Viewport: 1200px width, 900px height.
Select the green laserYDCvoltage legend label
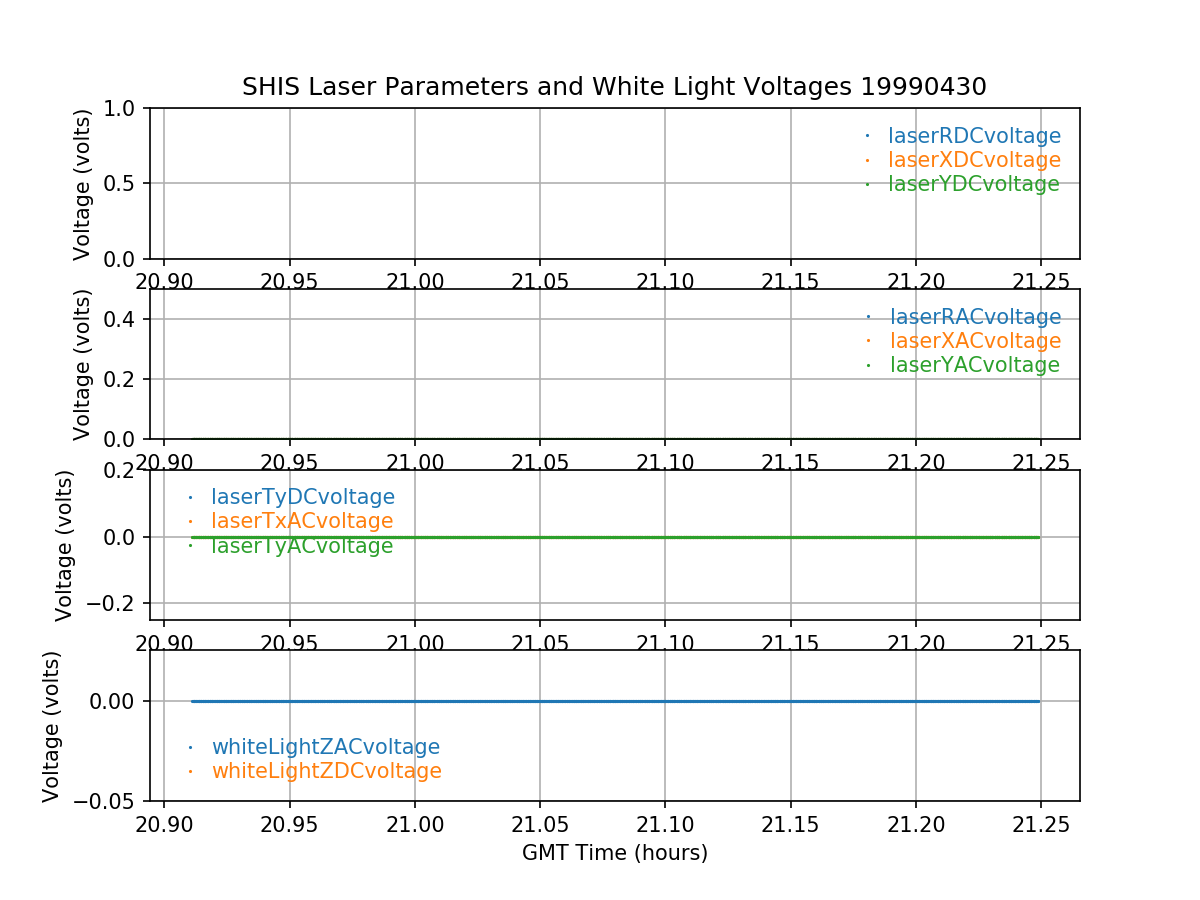coord(973,184)
